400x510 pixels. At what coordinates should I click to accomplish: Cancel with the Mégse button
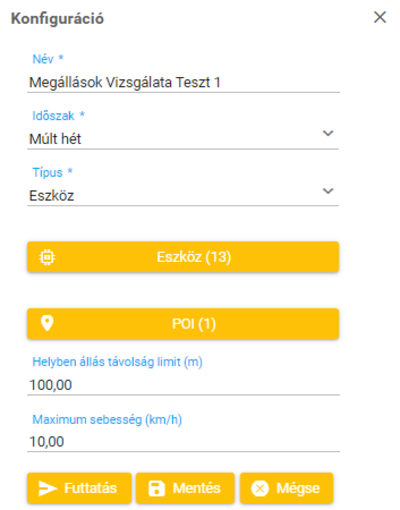point(287,488)
